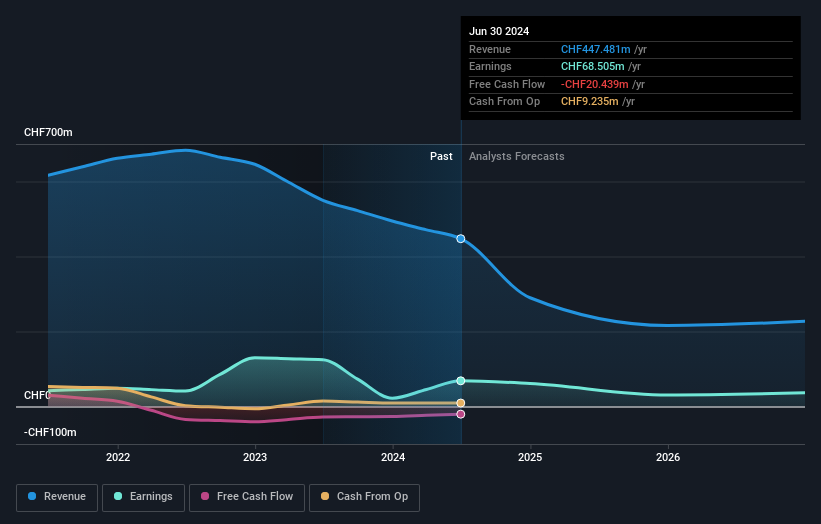The width and height of the screenshot is (821, 524).
Task: Click the orange Cash From Op data point marker
Action: [x=461, y=403]
